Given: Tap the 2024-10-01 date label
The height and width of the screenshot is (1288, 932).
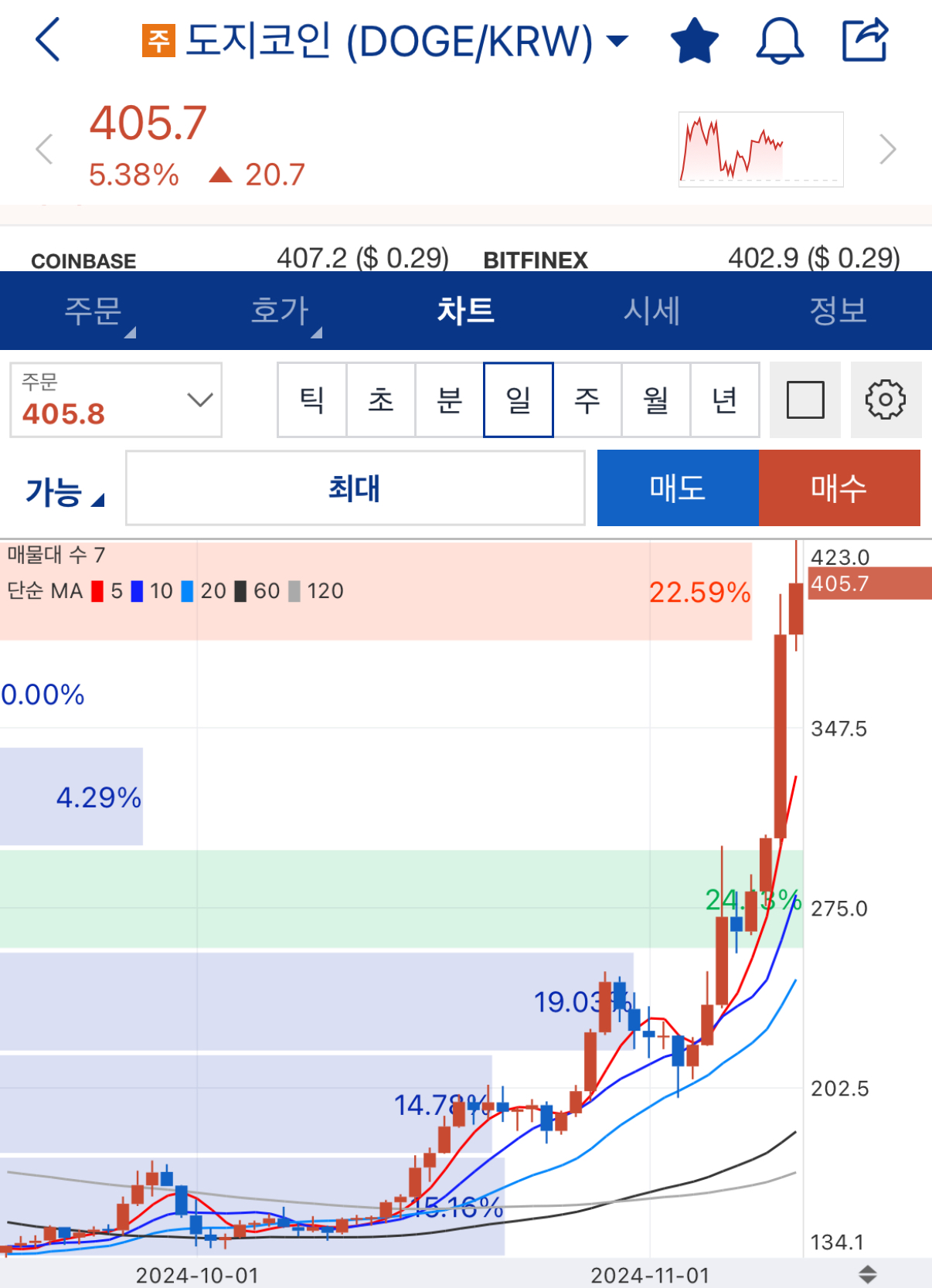Looking at the screenshot, I should point(197,1275).
